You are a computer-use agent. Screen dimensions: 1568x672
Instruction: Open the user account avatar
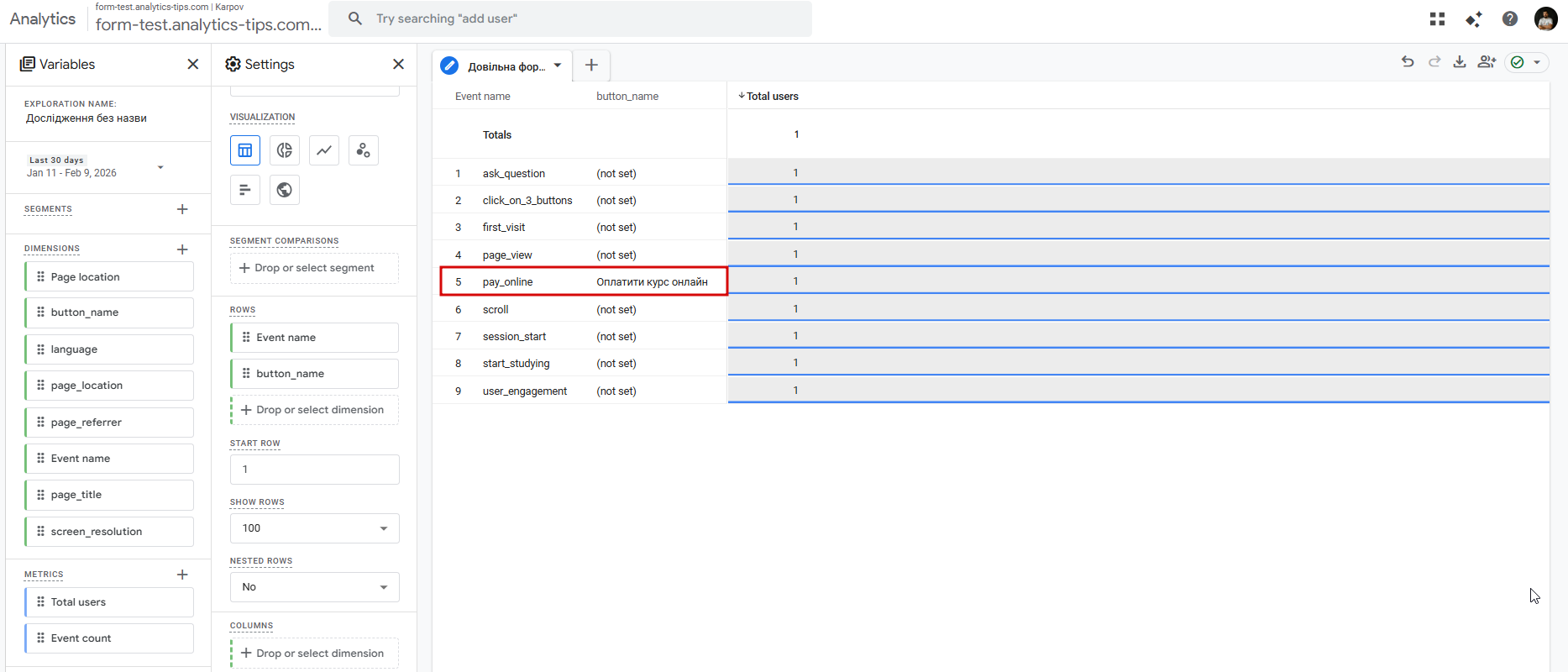[x=1546, y=18]
